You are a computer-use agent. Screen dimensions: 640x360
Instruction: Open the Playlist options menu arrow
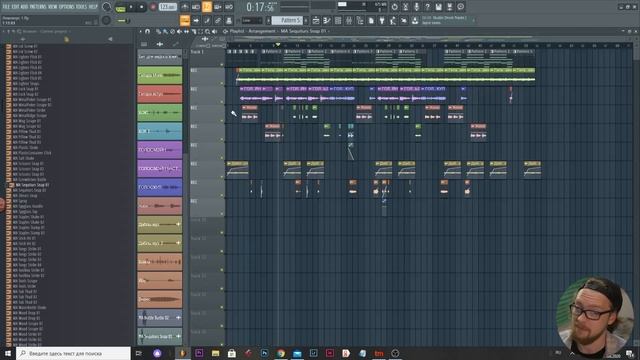click(140, 31)
